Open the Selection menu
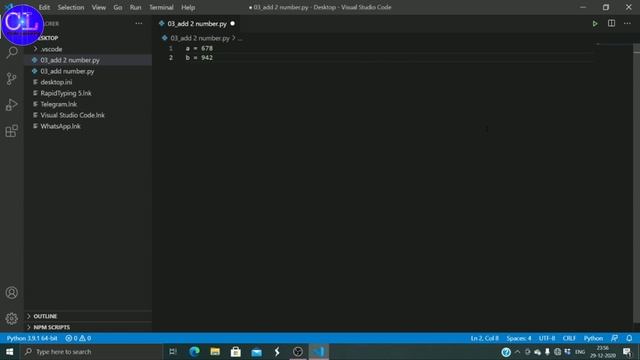Image resolution: width=640 pixels, height=360 pixels. click(x=71, y=7)
